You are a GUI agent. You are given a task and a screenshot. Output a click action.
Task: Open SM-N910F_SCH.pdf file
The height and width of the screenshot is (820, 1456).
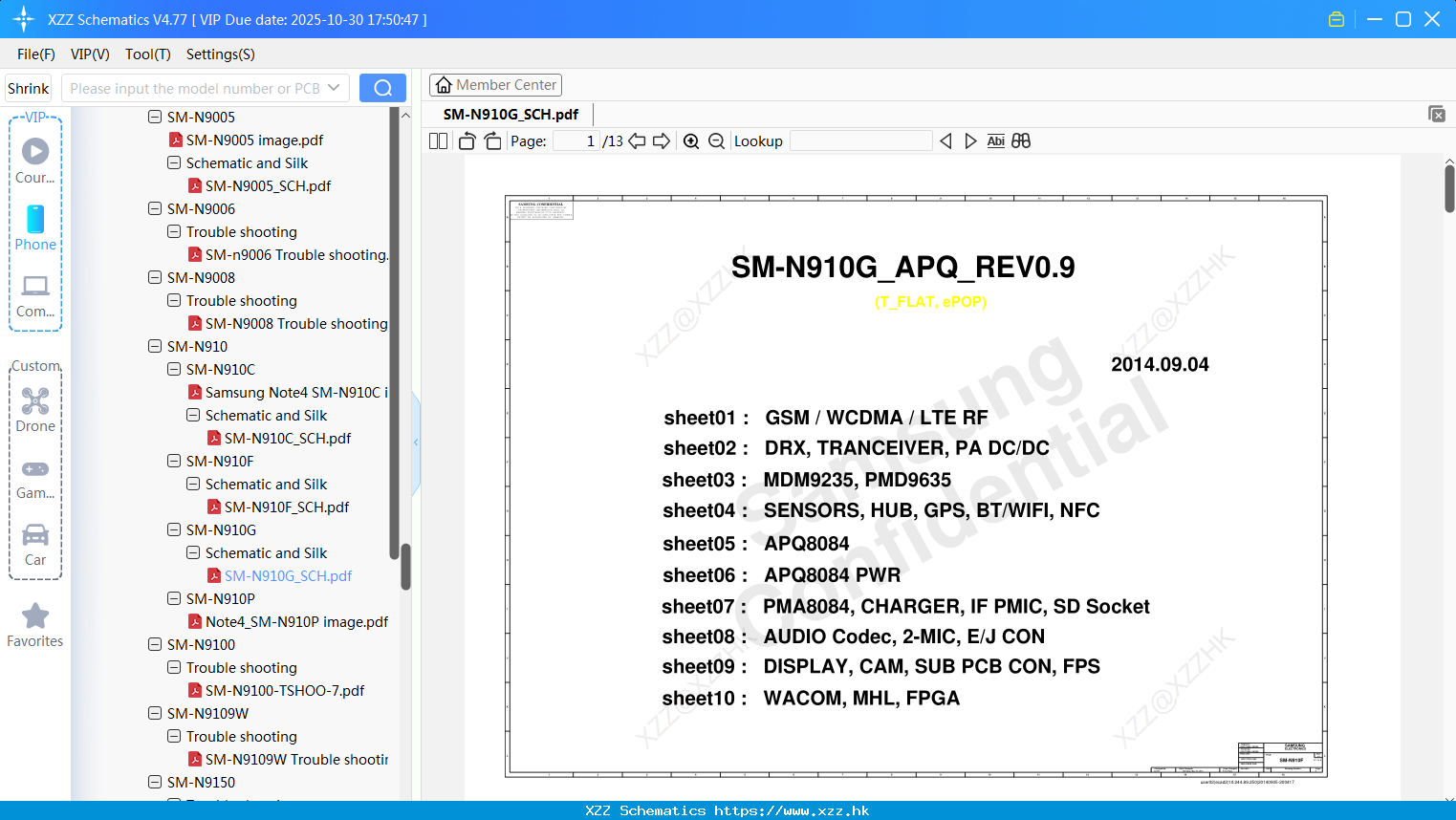[287, 507]
